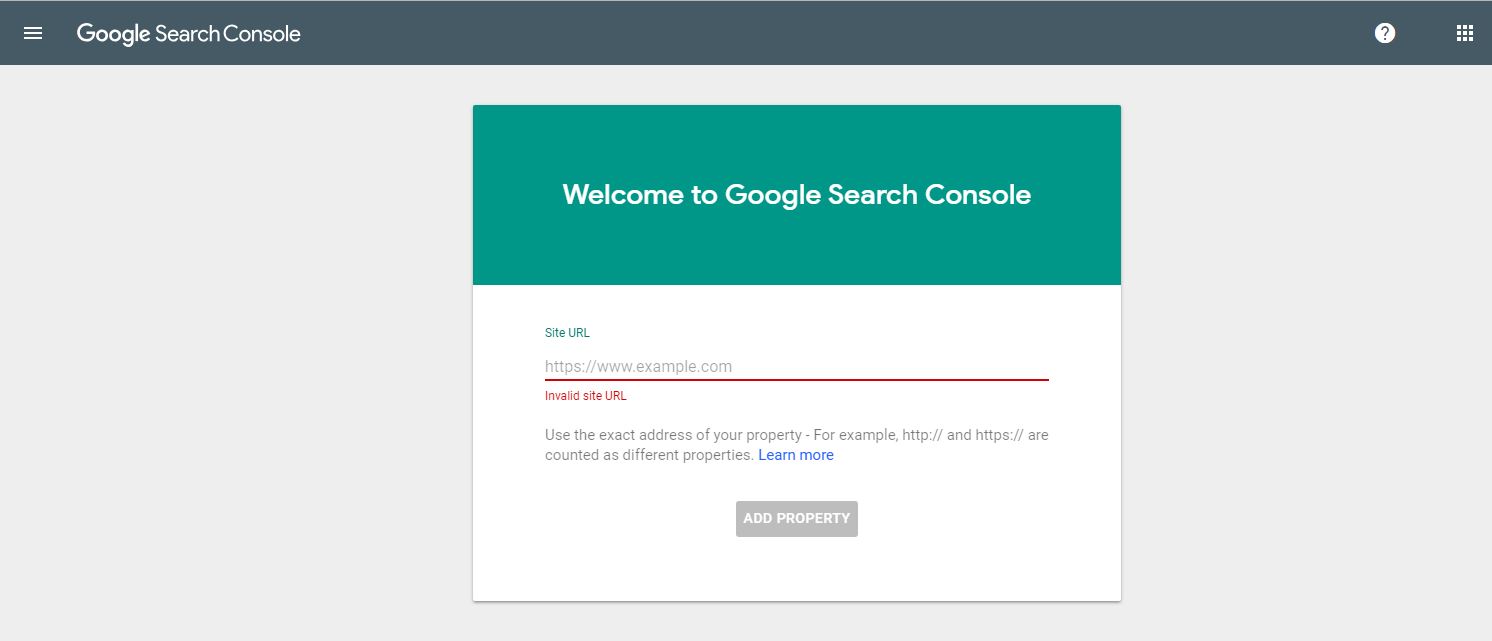Click the blank white area below ADD PROPERTY
This screenshot has height=641, width=1492.
pyautogui.click(x=796, y=570)
